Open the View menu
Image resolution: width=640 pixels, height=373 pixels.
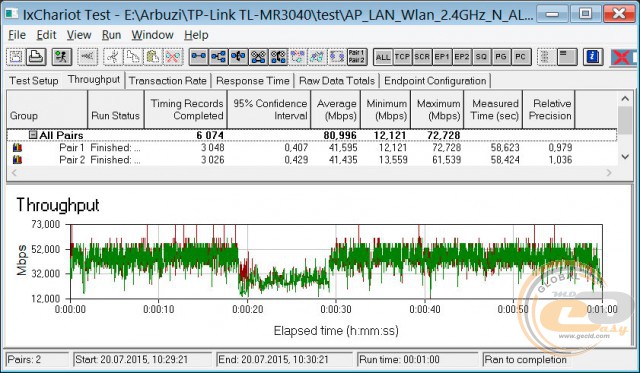79,35
